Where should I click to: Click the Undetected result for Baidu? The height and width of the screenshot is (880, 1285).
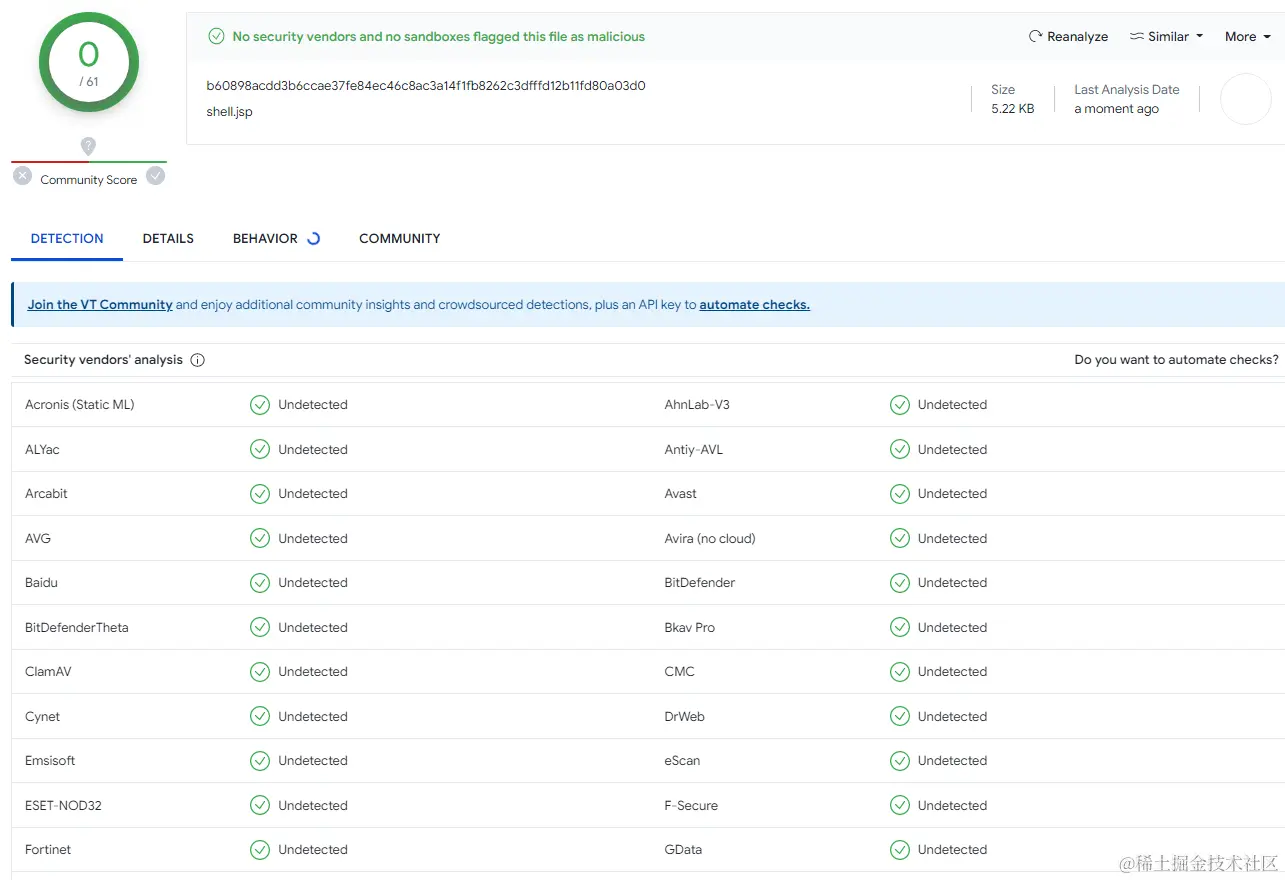pyautogui.click(x=313, y=583)
